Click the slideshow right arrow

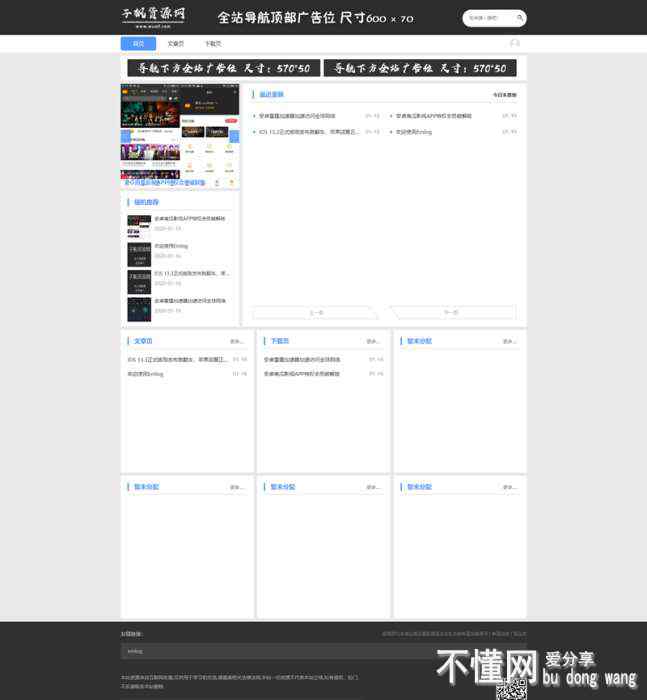[x=235, y=137]
